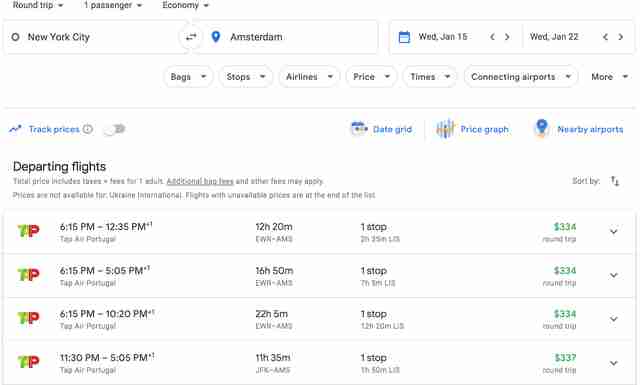Open the Round trip dropdown
This screenshot has width=640, height=385.
(x=38, y=5)
